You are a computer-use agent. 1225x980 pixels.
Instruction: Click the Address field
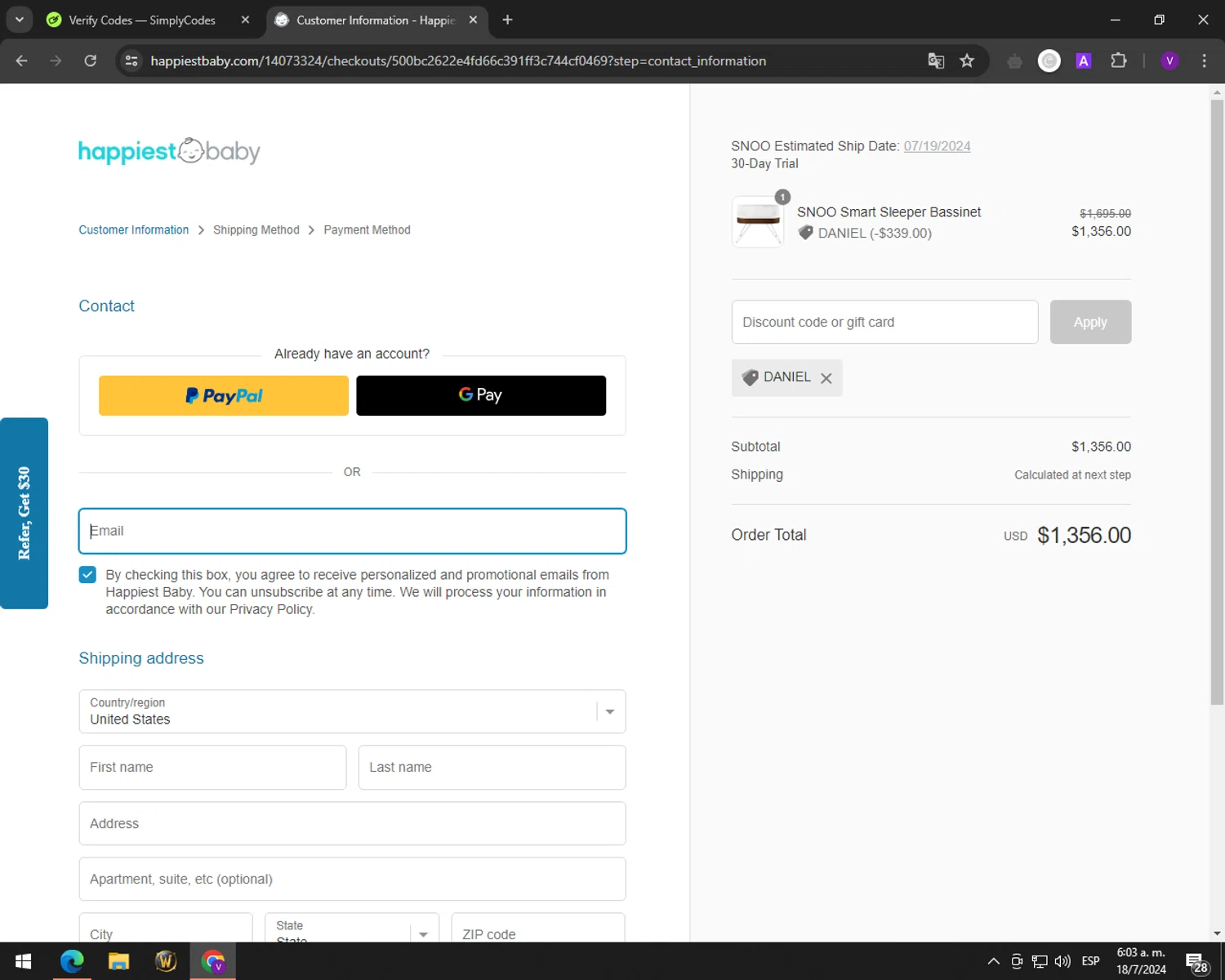coord(352,823)
